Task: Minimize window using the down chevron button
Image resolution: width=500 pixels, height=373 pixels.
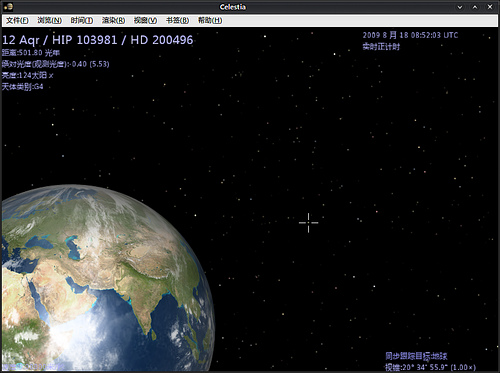Action: click(460, 7)
